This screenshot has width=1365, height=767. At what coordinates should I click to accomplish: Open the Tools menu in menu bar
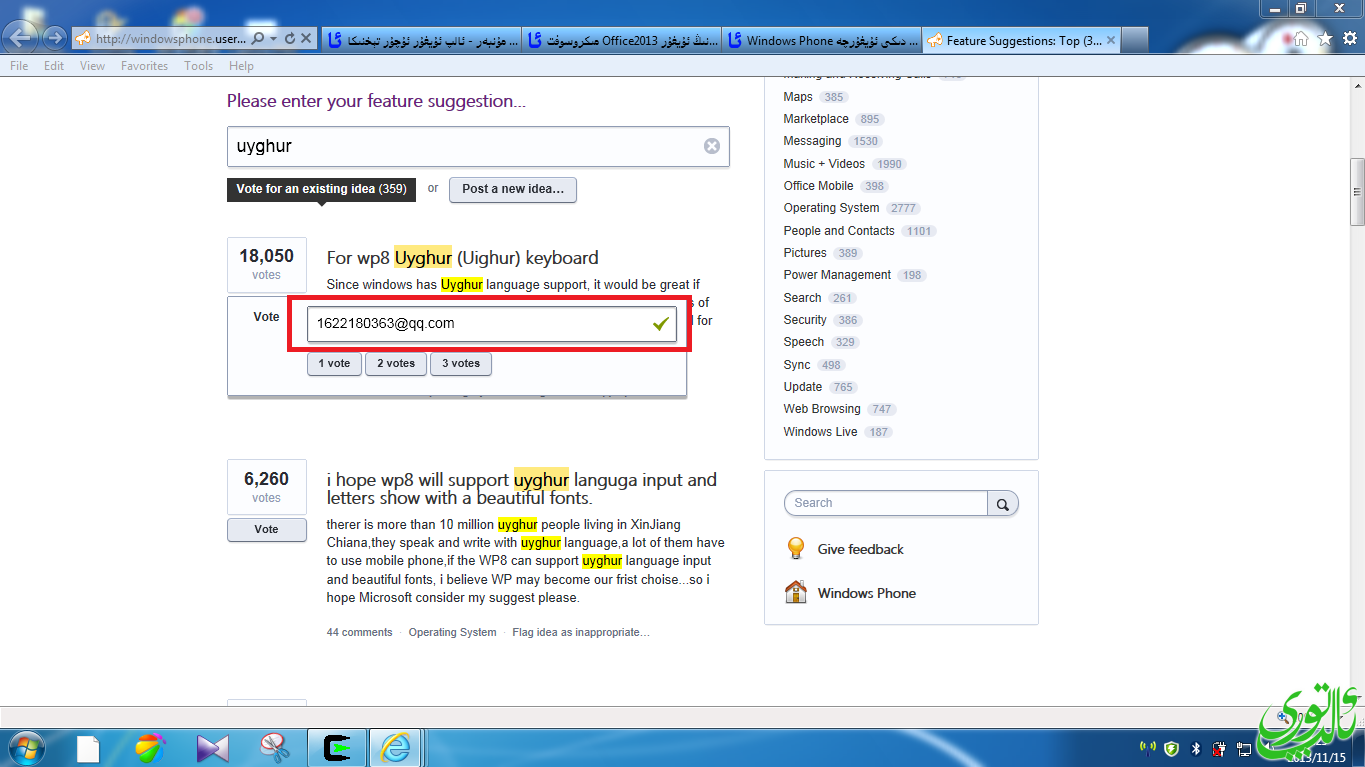pyautogui.click(x=198, y=66)
